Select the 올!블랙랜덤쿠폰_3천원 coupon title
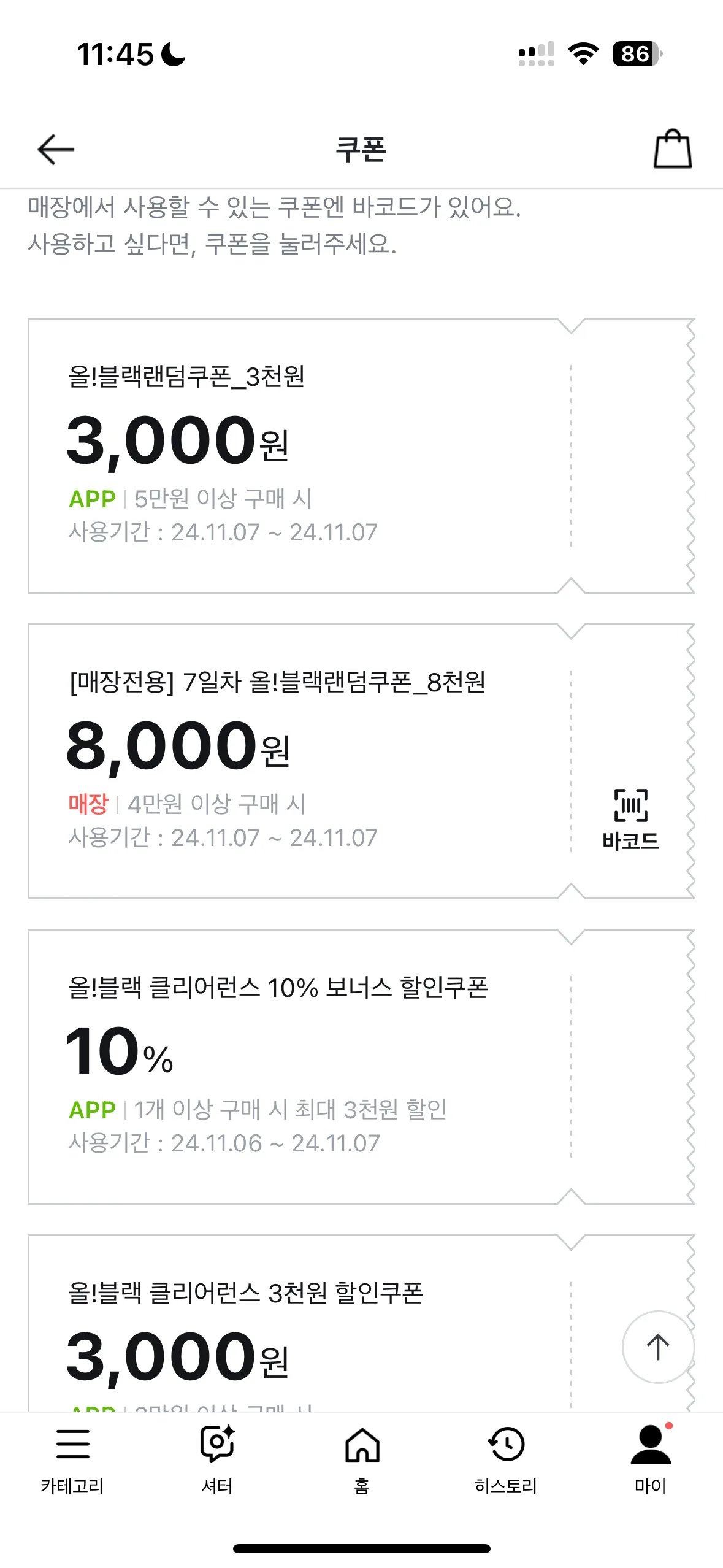 point(186,376)
